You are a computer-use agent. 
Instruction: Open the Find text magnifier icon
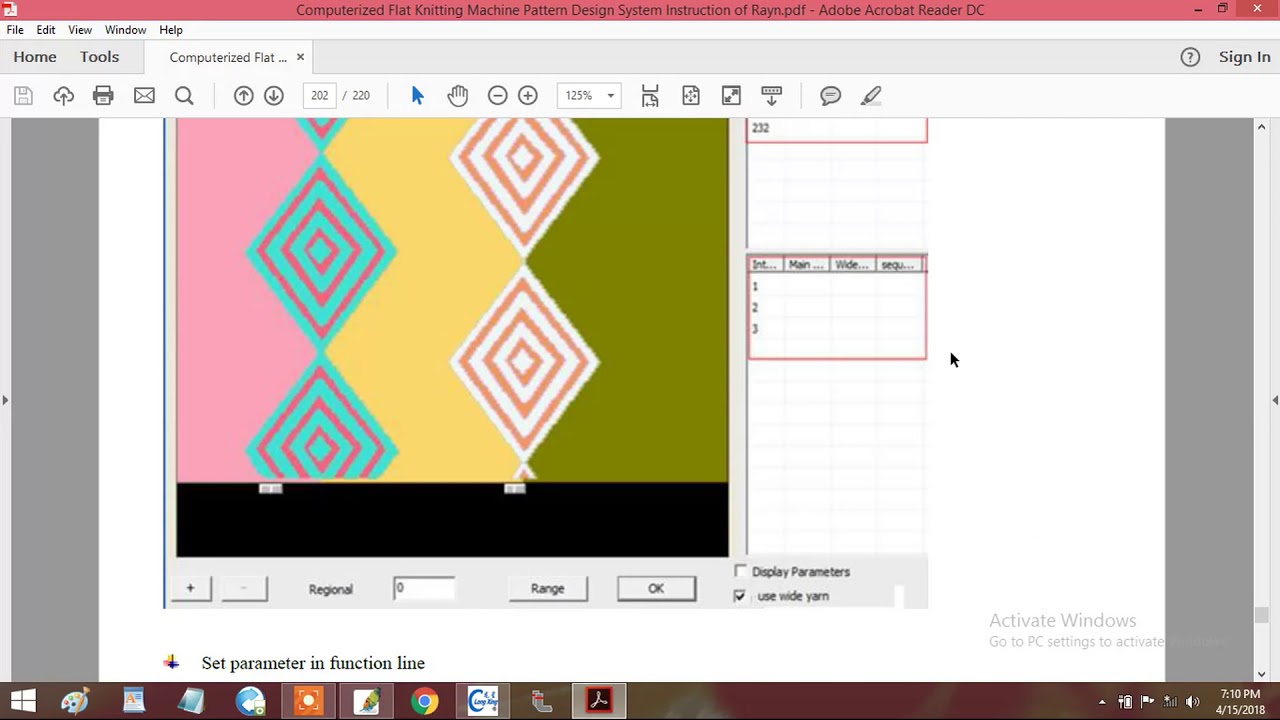184,96
